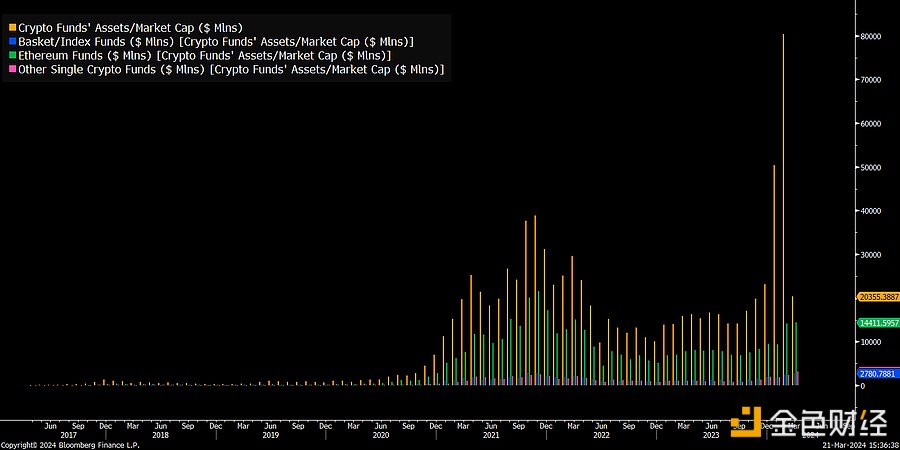
Task: Click the green value label 14411.5957
Action: (x=878, y=323)
